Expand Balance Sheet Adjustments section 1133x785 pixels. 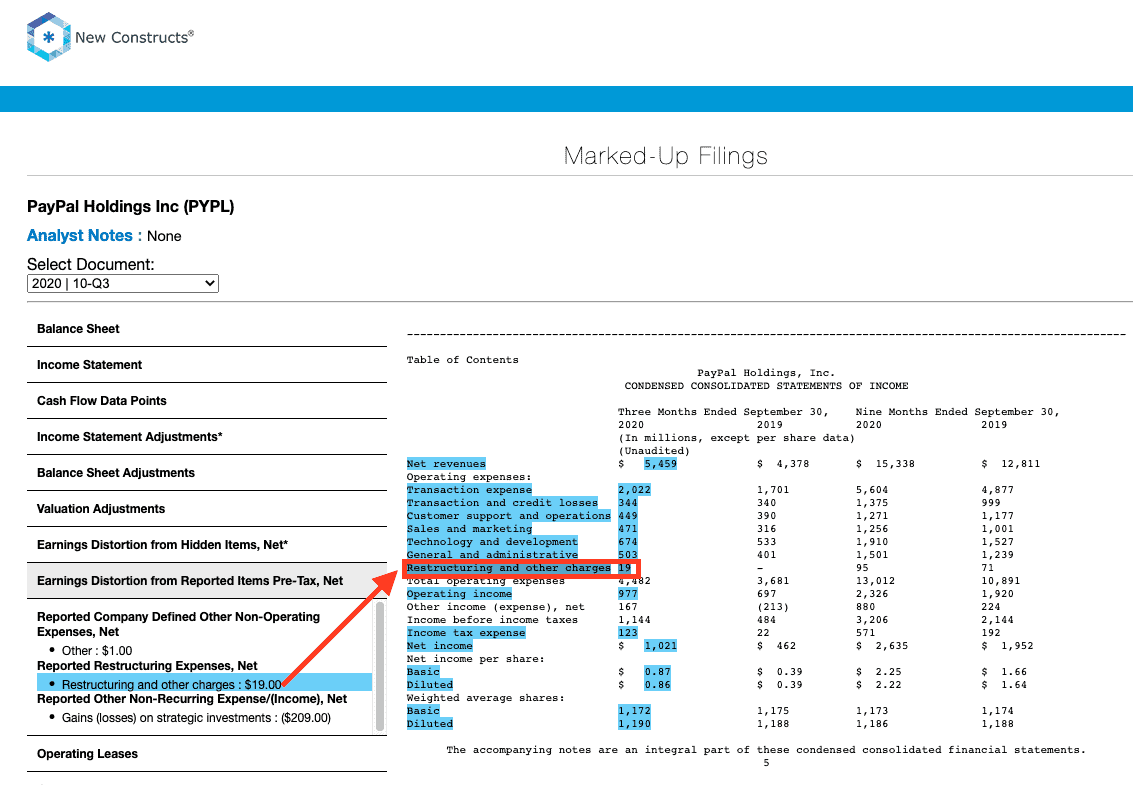point(207,473)
